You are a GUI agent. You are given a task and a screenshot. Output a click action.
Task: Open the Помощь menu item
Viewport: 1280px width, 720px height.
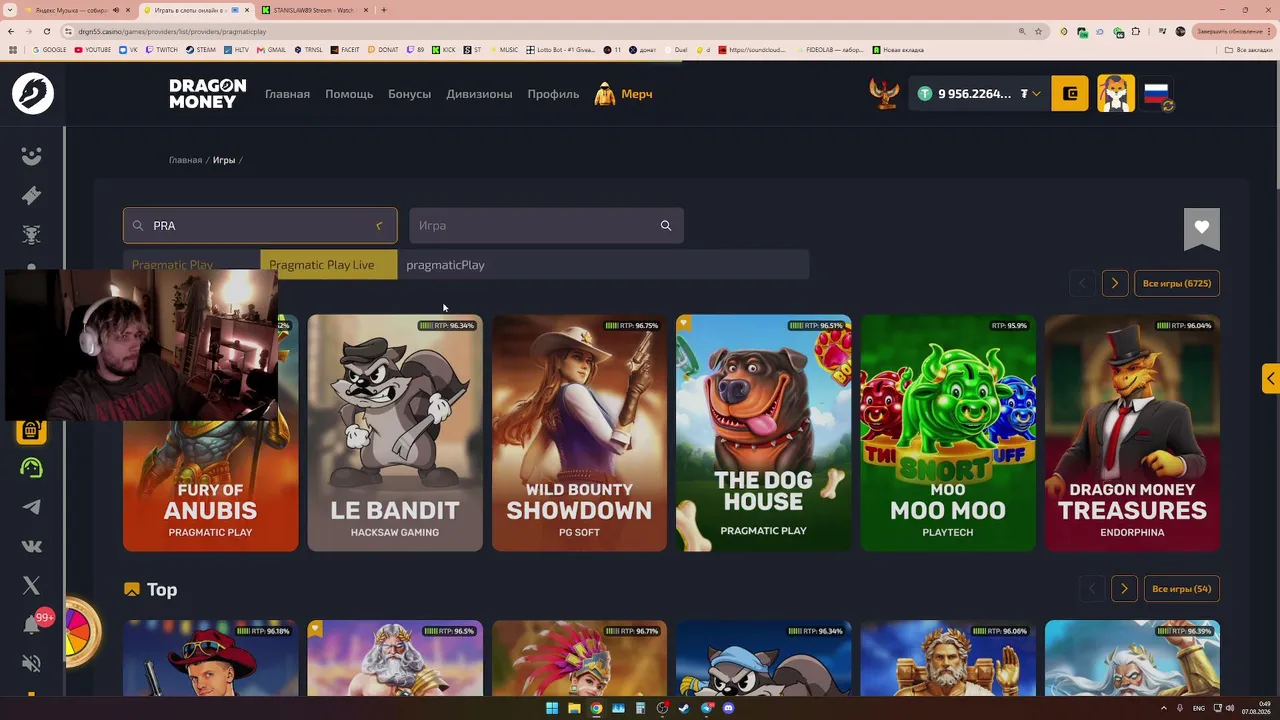(x=349, y=94)
